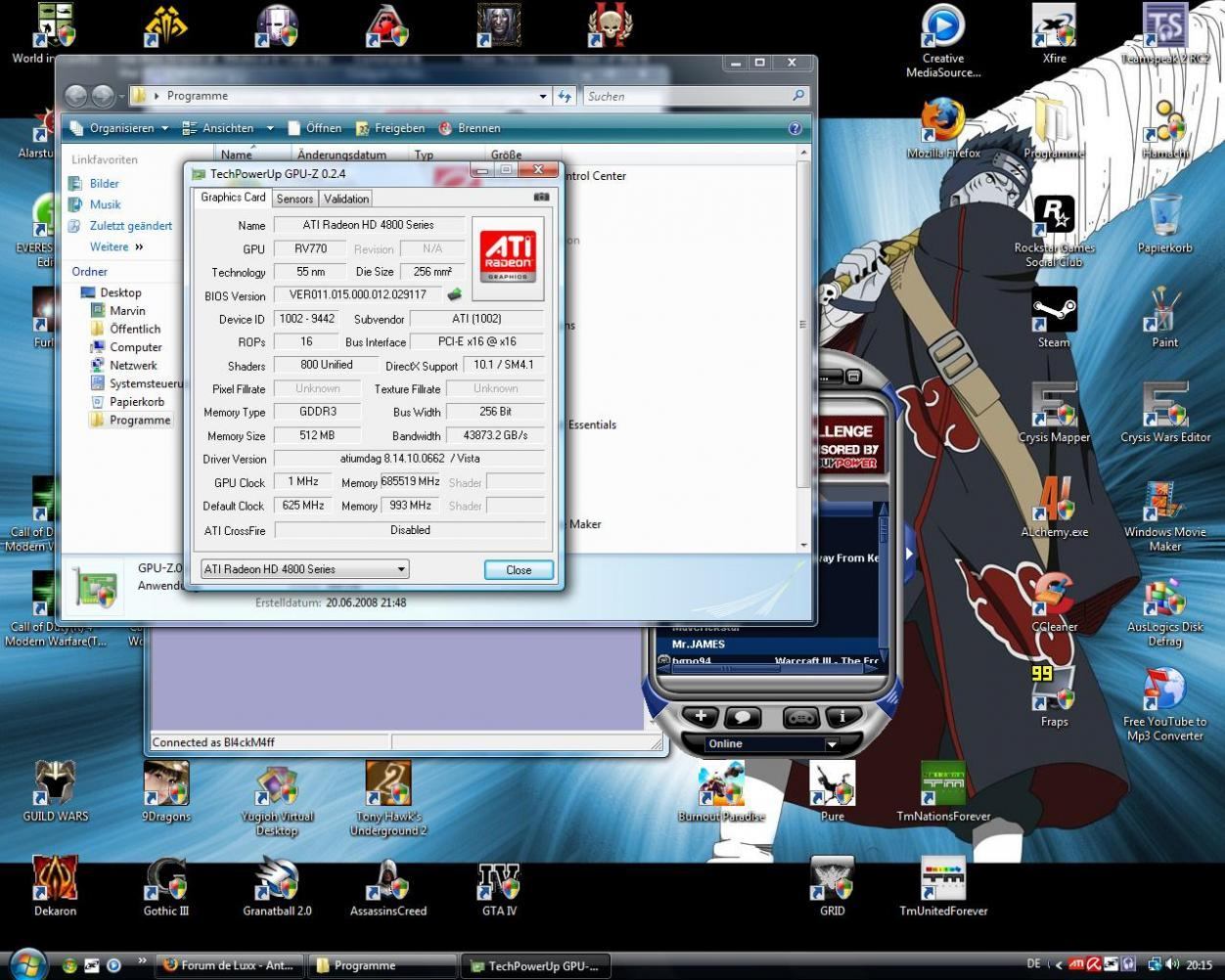Expand Weitere in Linkfavoriten
The height and width of the screenshot is (980, 1225).
[x=116, y=247]
